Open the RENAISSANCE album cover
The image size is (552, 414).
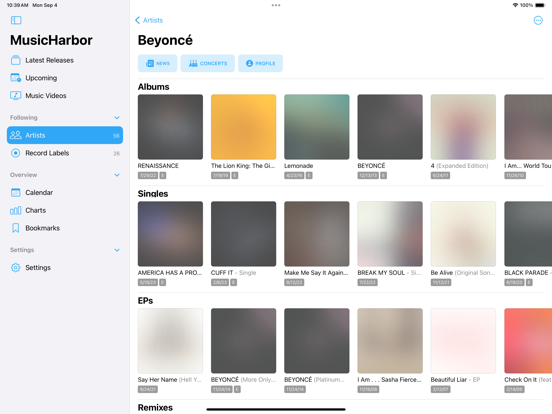pos(170,127)
